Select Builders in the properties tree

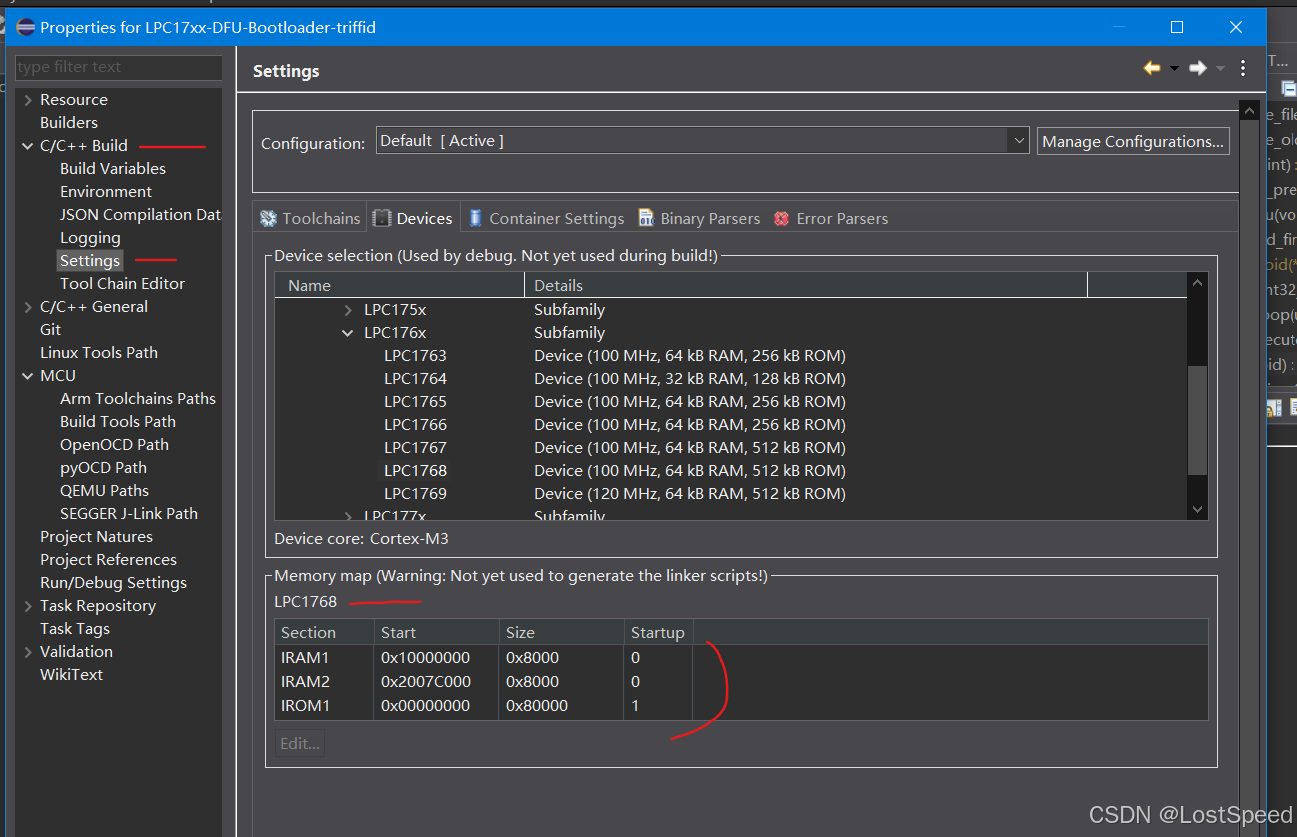coord(69,123)
